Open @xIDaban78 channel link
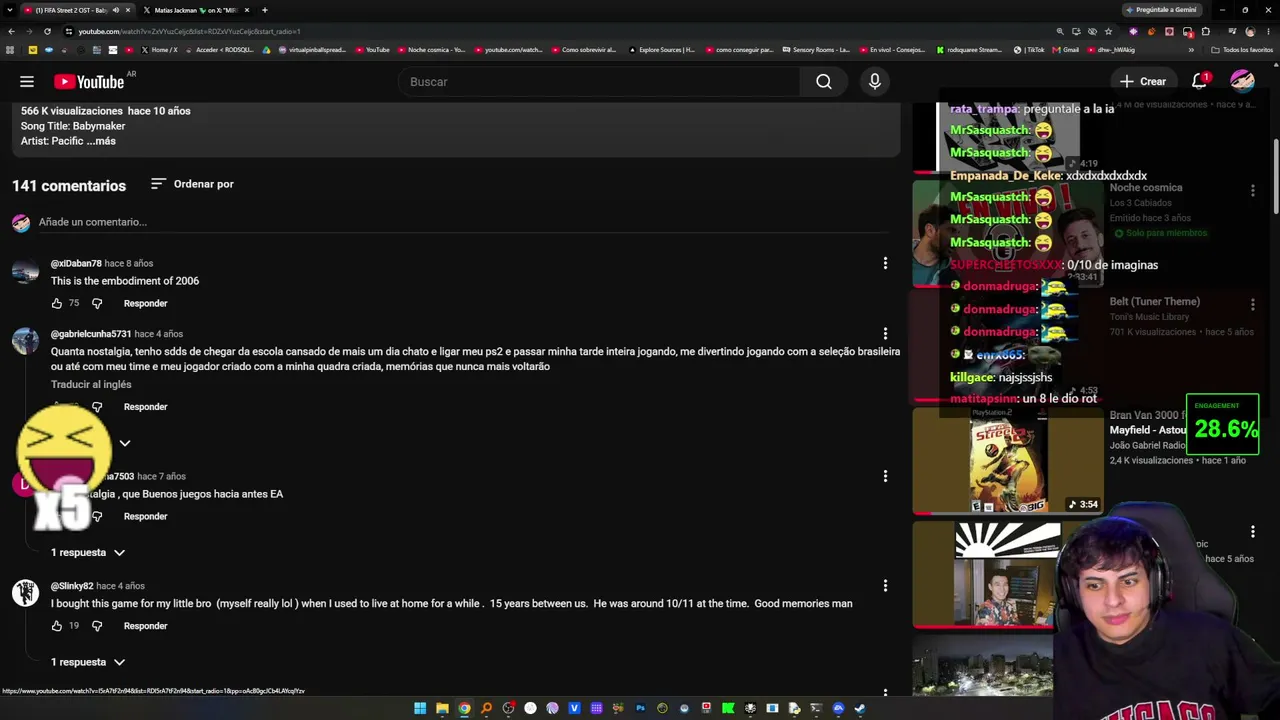This screenshot has width=1280, height=720. tap(76, 263)
